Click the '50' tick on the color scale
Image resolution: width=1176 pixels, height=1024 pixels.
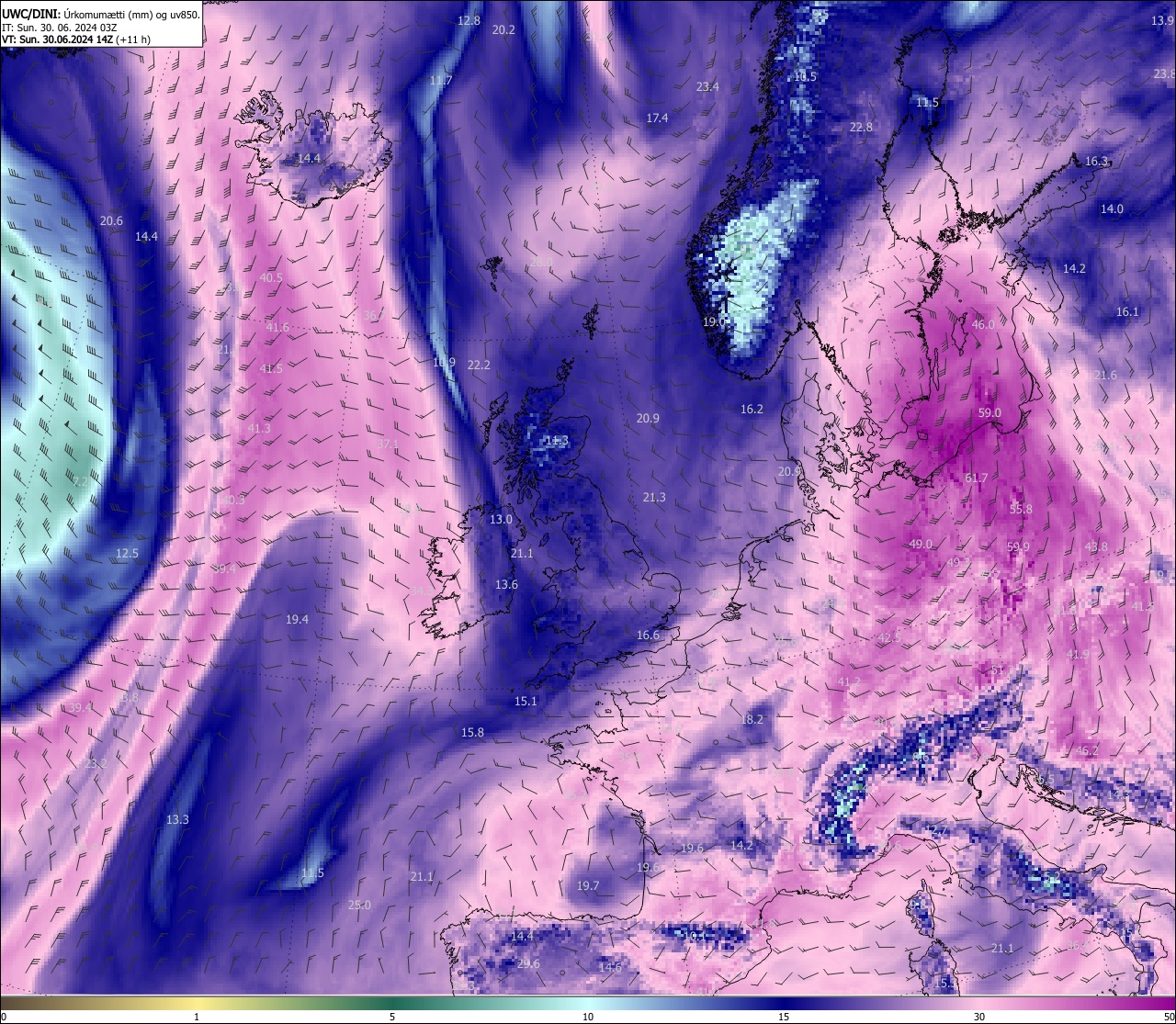[x=1169, y=1017]
